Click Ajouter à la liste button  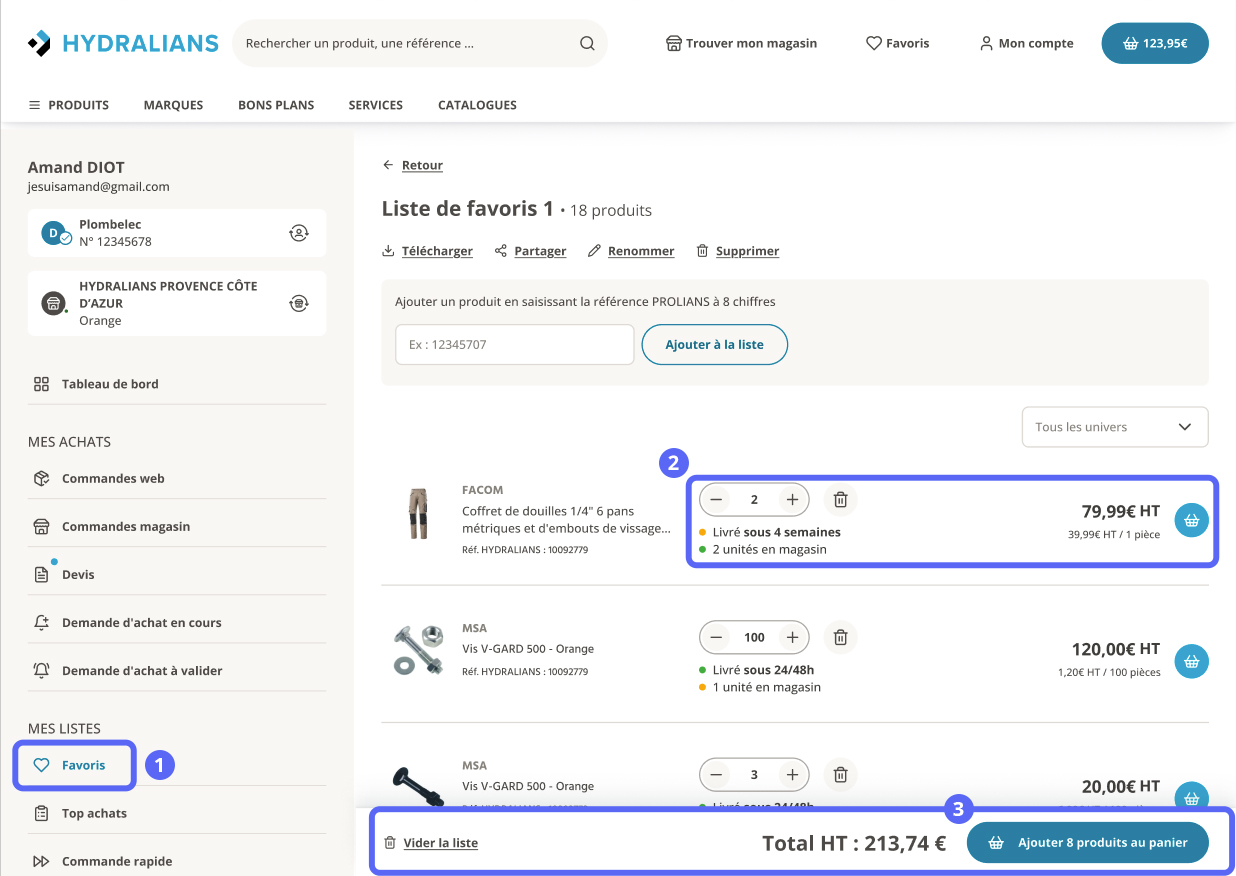pos(715,344)
